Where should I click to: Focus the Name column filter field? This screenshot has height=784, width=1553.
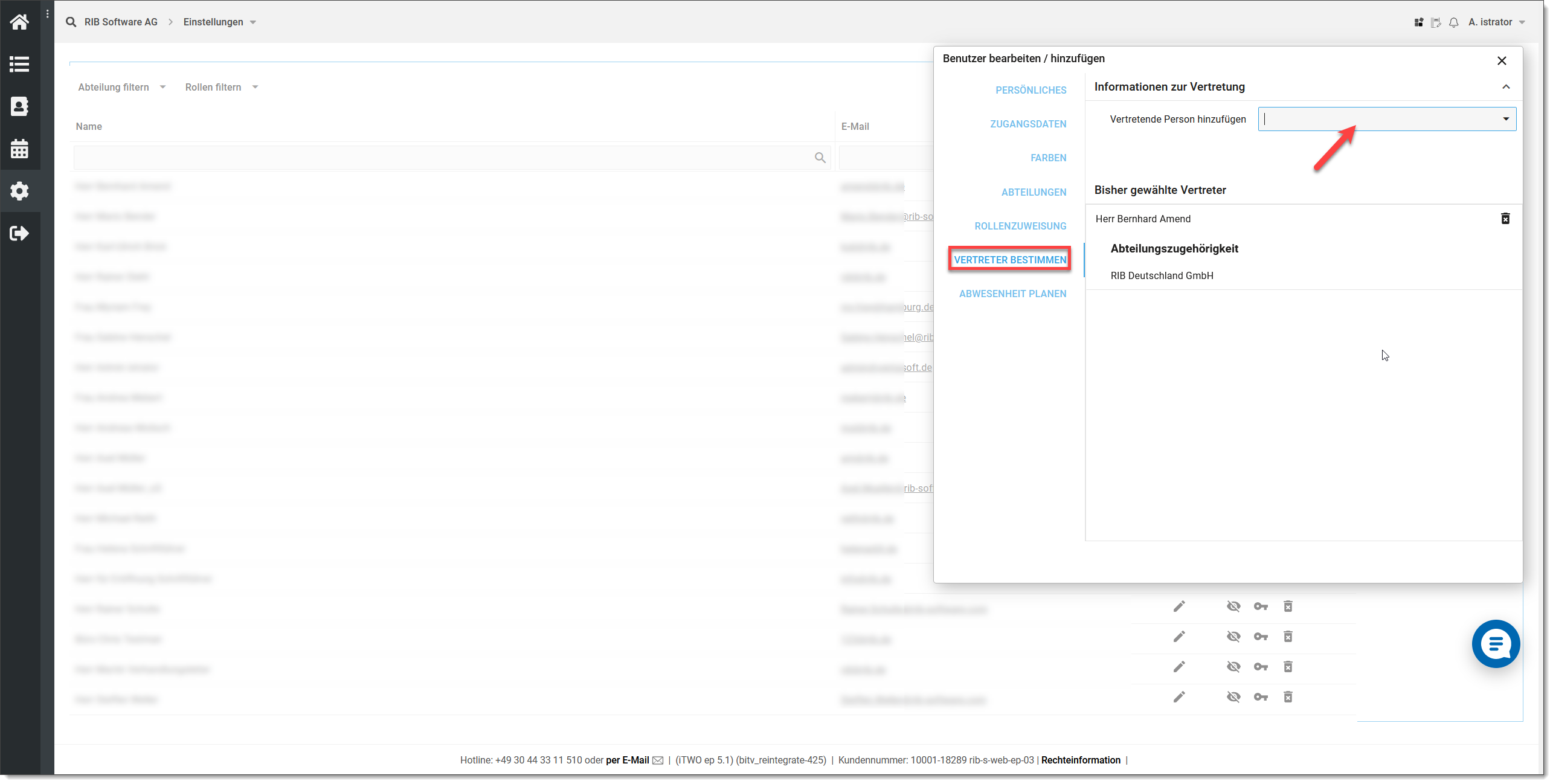point(452,158)
